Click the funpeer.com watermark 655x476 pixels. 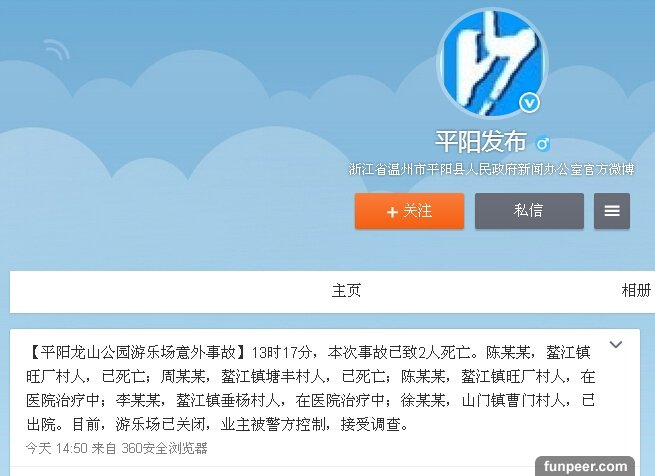[x=585, y=466]
